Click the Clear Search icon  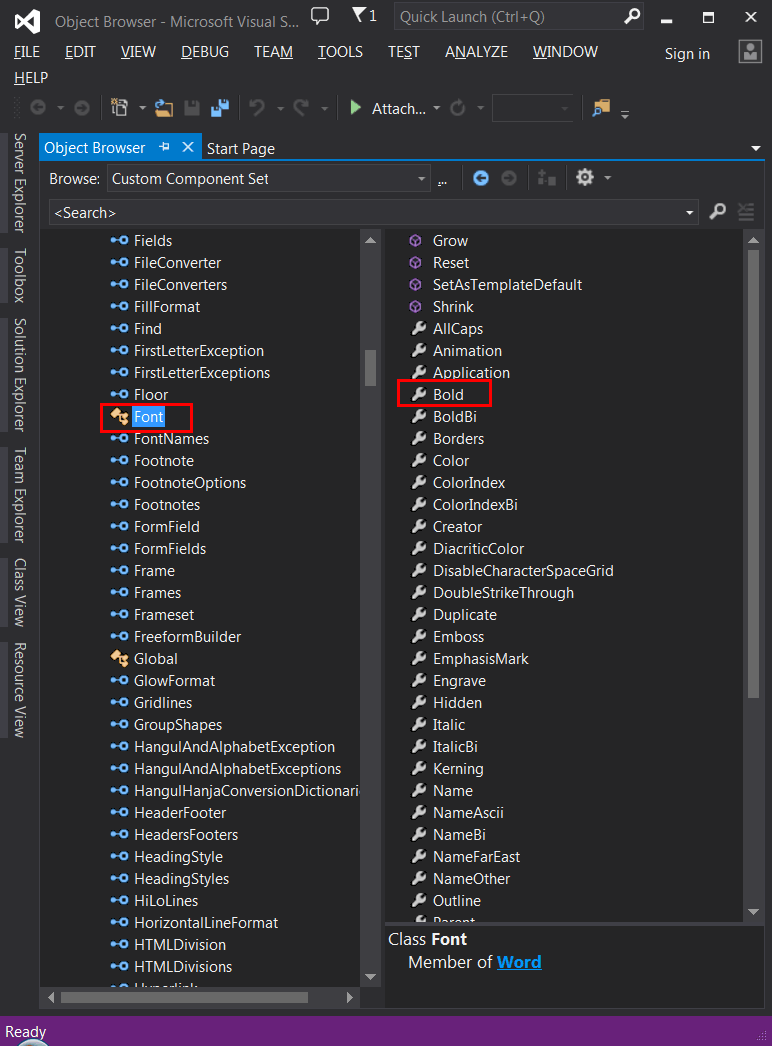(746, 212)
